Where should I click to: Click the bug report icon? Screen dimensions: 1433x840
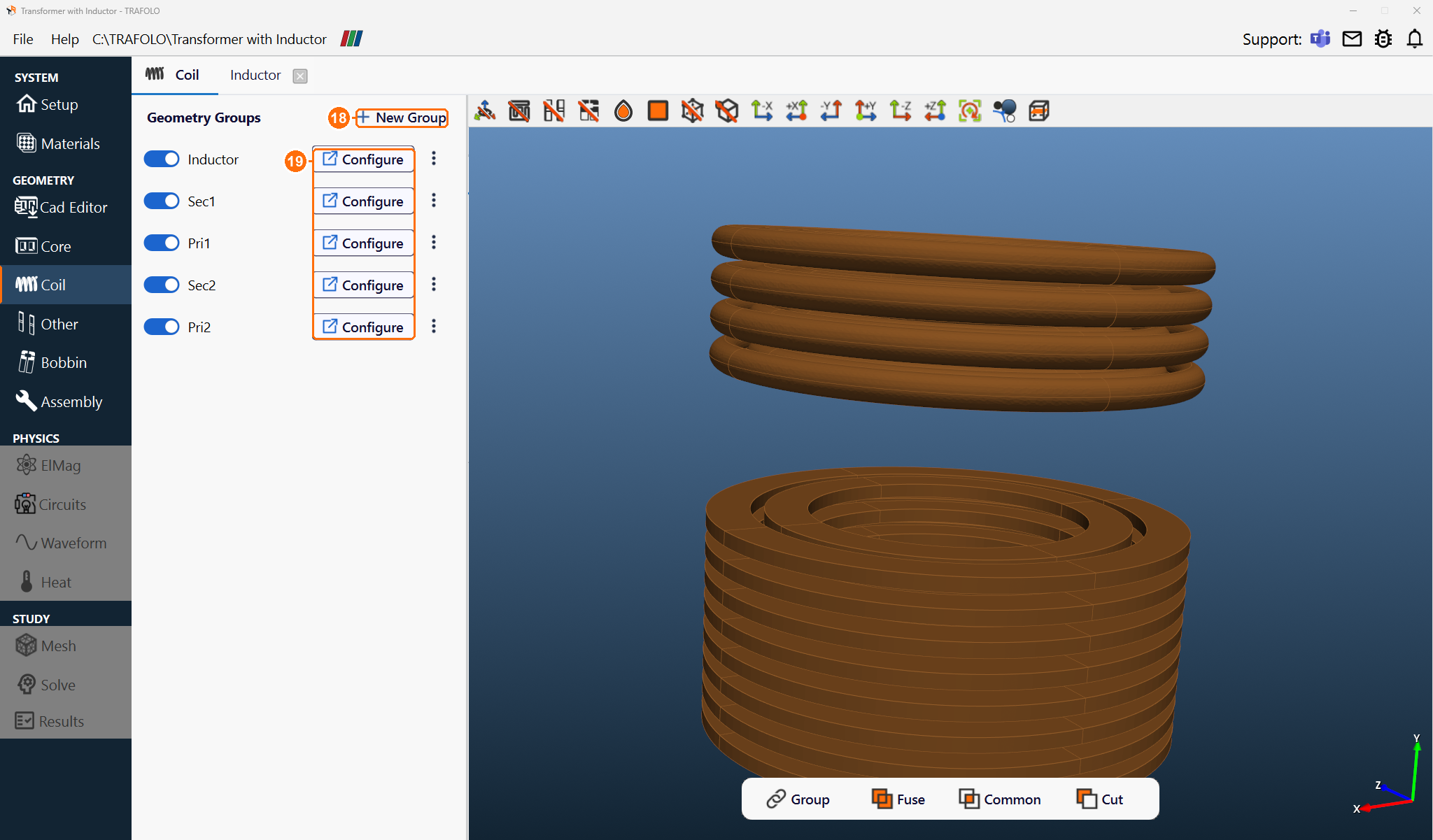[x=1383, y=39]
